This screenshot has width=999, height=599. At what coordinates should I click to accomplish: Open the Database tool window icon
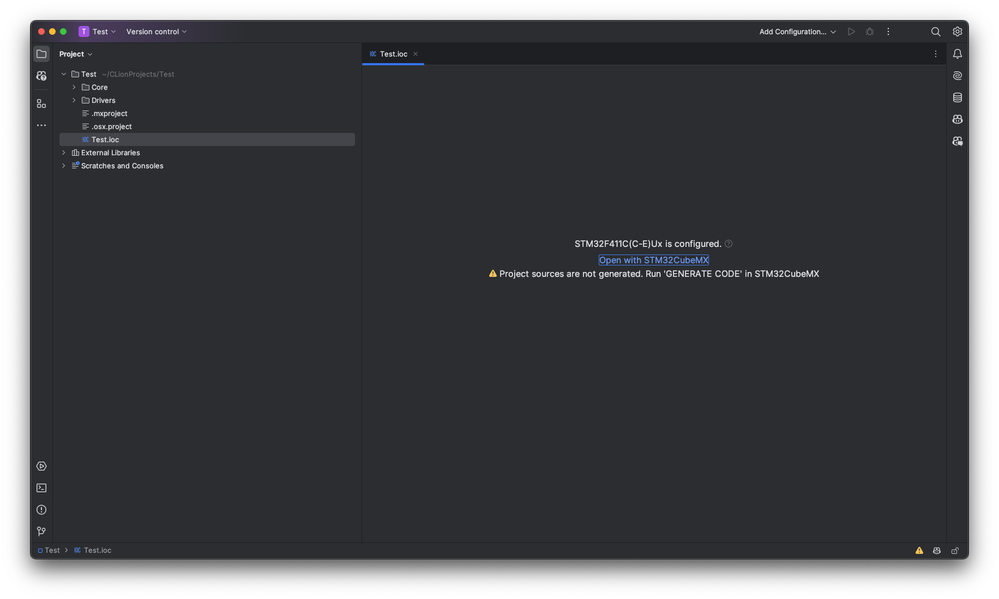957,97
